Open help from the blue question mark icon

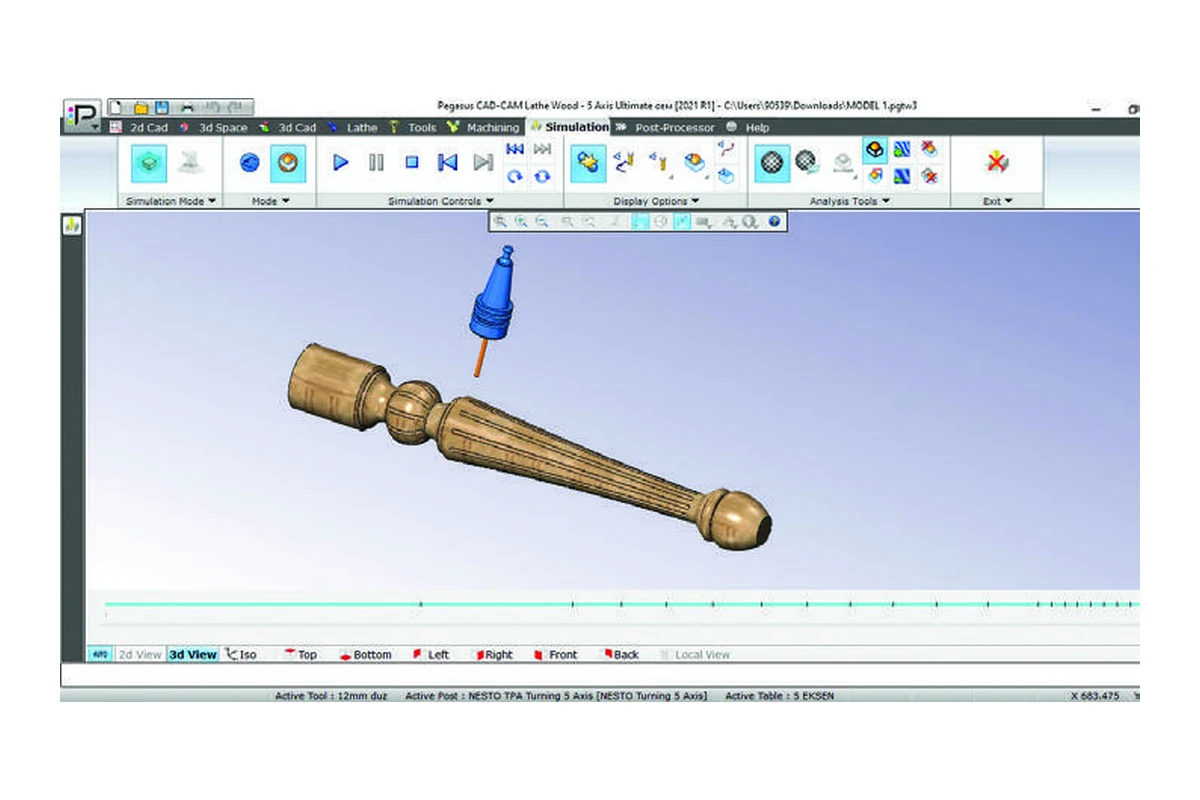click(x=774, y=222)
